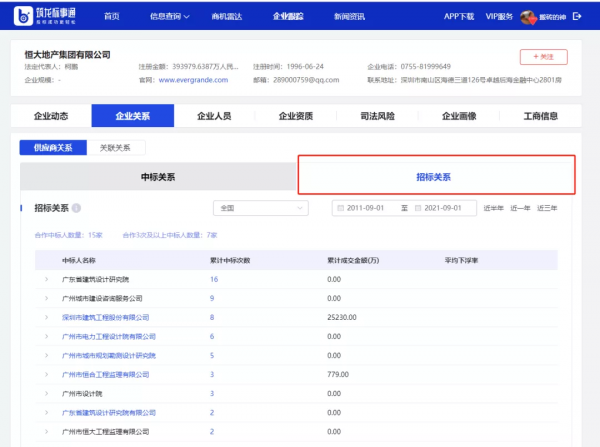Click phone number 0755-81999649
The height and width of the screenshot is (447, 600).
(x=426, y=67)
